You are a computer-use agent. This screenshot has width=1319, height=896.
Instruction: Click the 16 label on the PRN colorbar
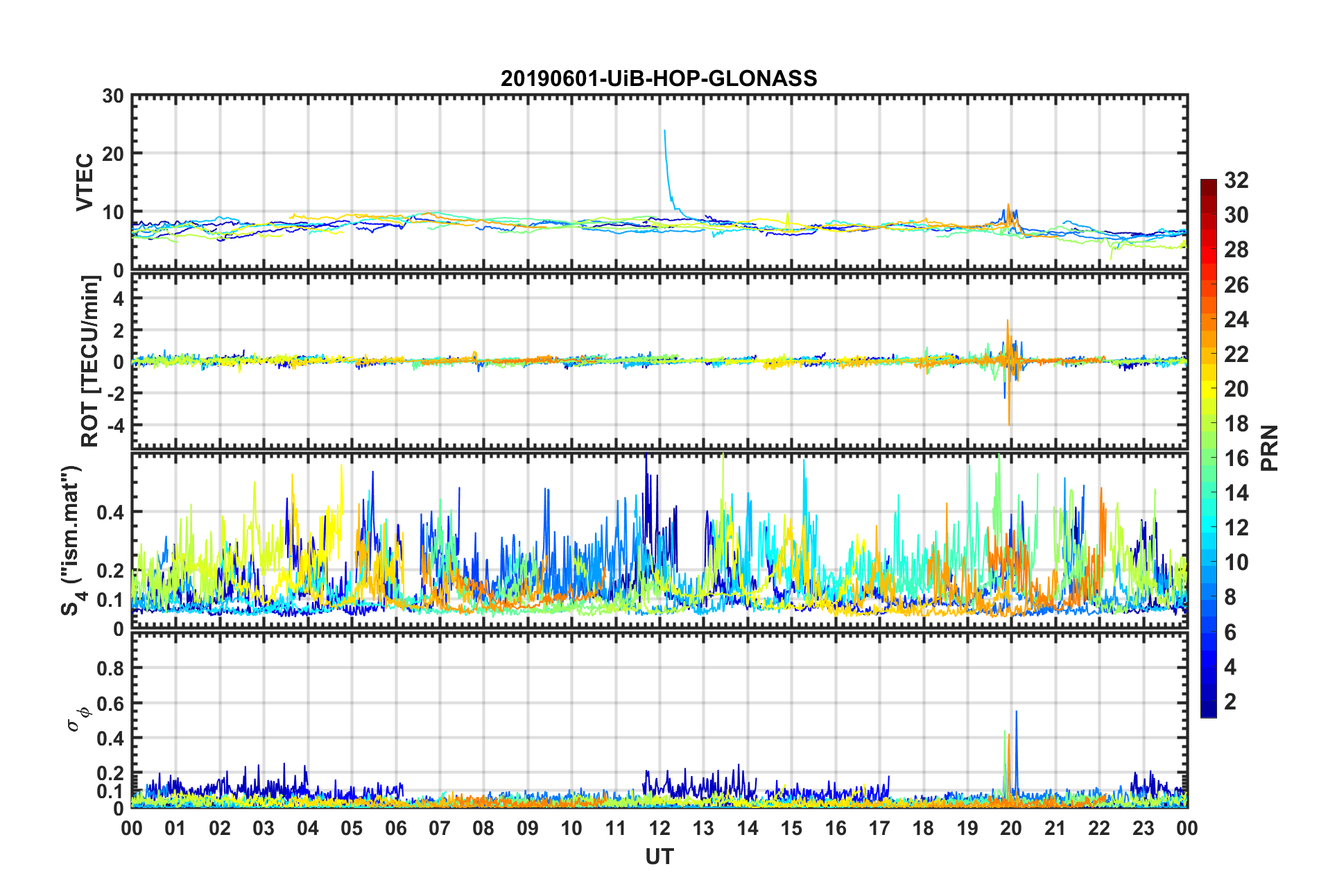[x=1236, y=458]
